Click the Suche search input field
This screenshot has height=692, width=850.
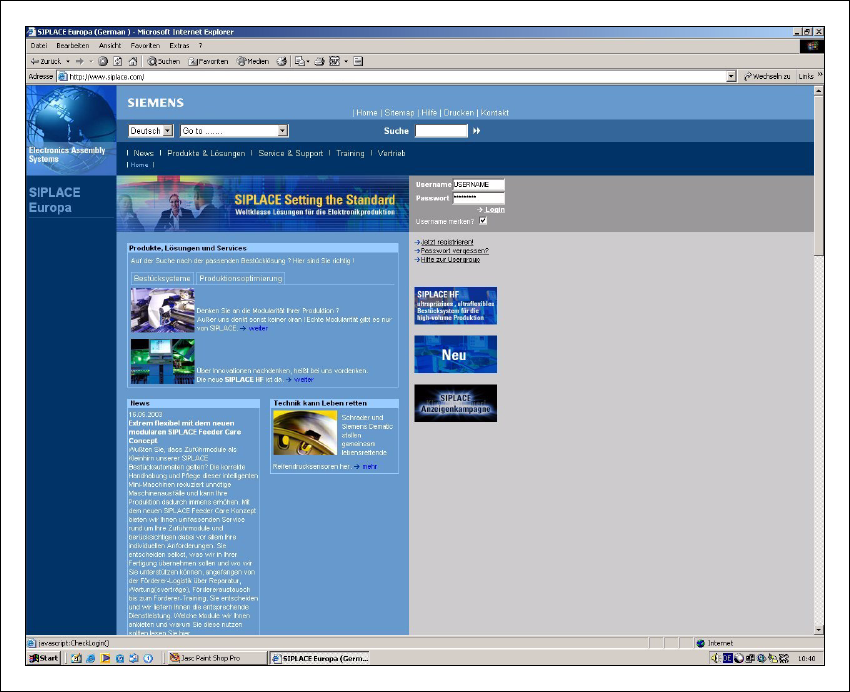pyautogui.click(x=441, y=131)
